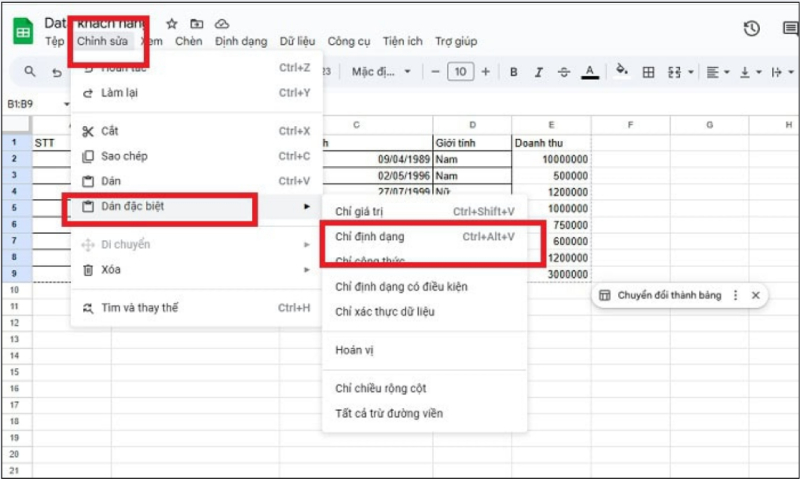Image resolution: width=800 pixels, height=479 pixels.
Task: Decrease font size with minus button
Action: tap(435, 72)
